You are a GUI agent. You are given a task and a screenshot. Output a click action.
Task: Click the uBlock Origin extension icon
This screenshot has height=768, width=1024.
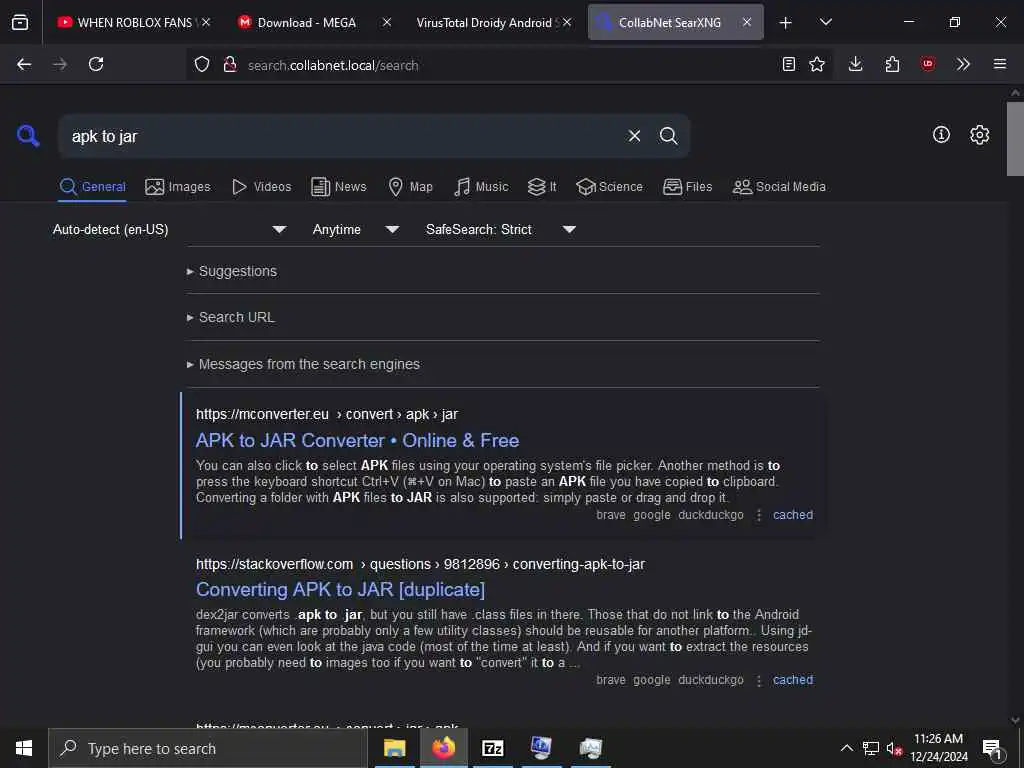[x=927, y=64]
